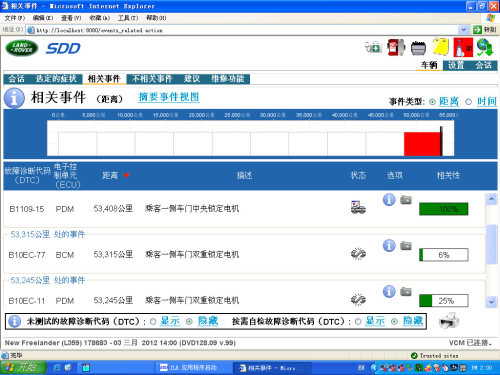This screenshot has width=500, height=375.
Task: Select 隐藏 for on-demand self-test DTC
Action: coord(394,322)
